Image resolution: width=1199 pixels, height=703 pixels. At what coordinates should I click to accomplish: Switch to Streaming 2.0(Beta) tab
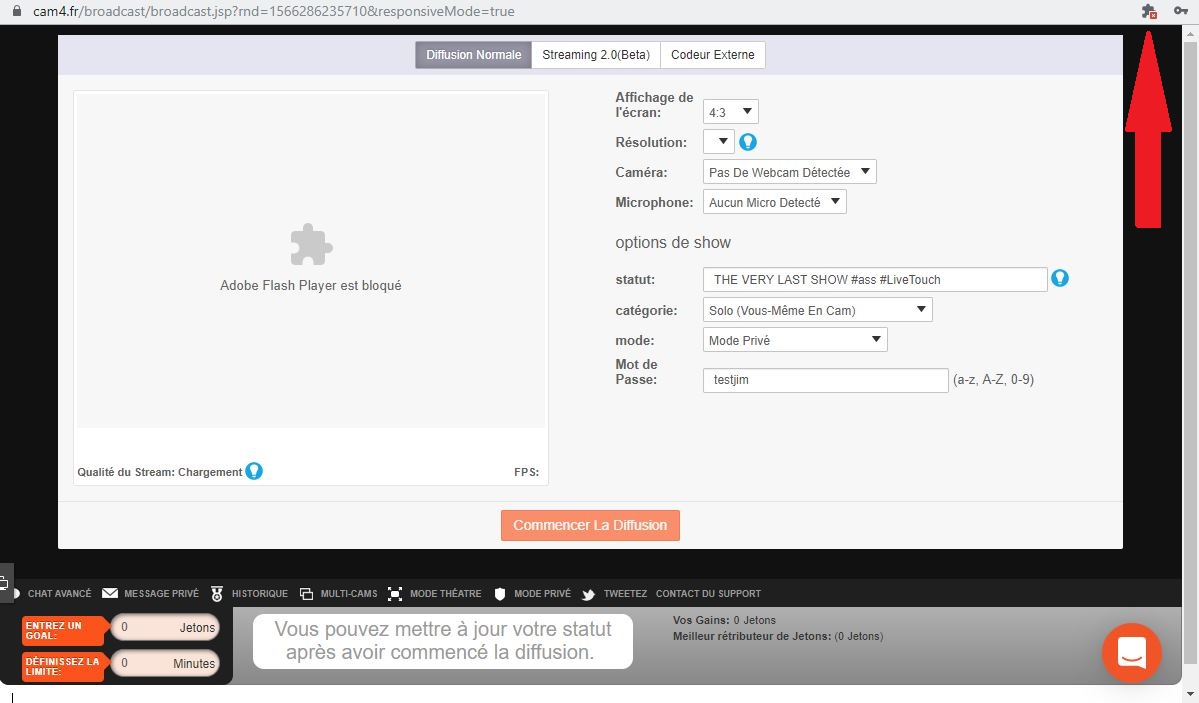(595, 55)
